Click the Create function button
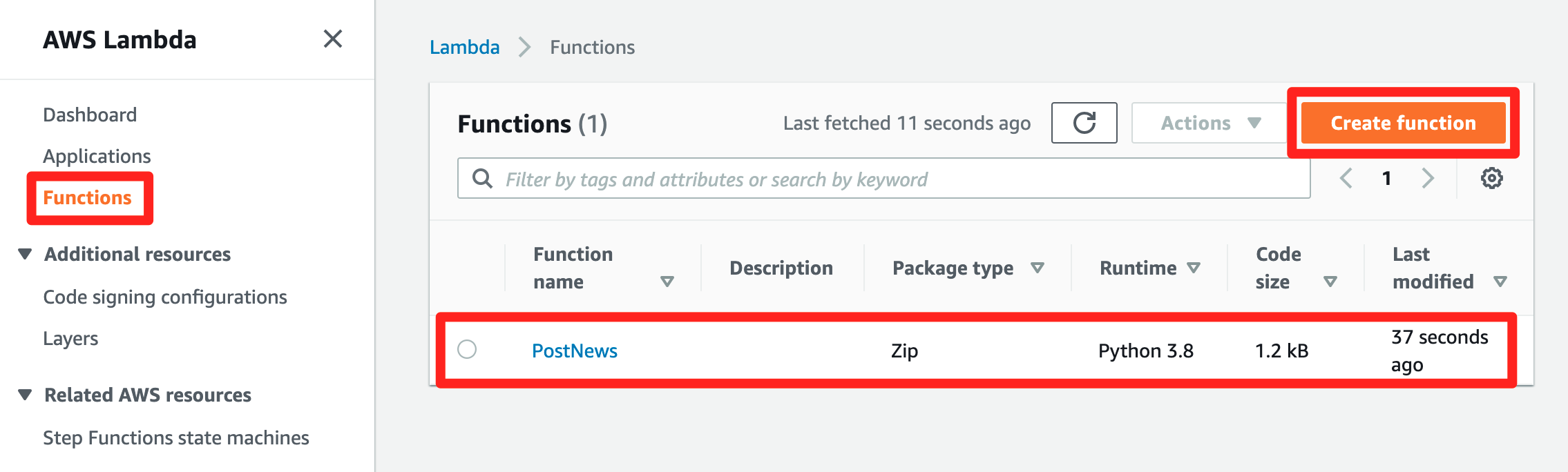This screenshot has height=472, width=1568. pos(1403,123)
